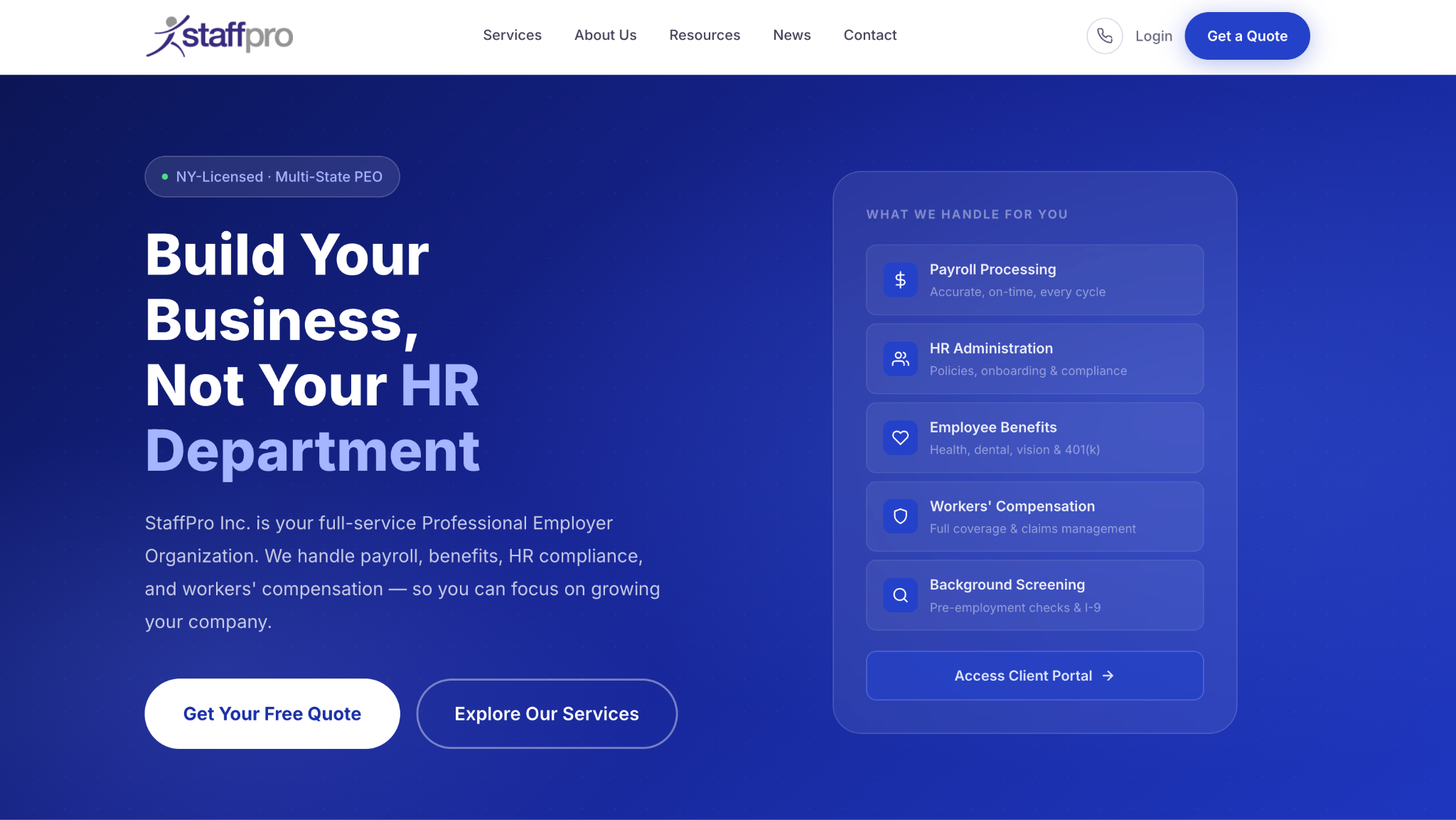Select the Employee Benefits title text
Screen dimensions: 1456x820
993,427
